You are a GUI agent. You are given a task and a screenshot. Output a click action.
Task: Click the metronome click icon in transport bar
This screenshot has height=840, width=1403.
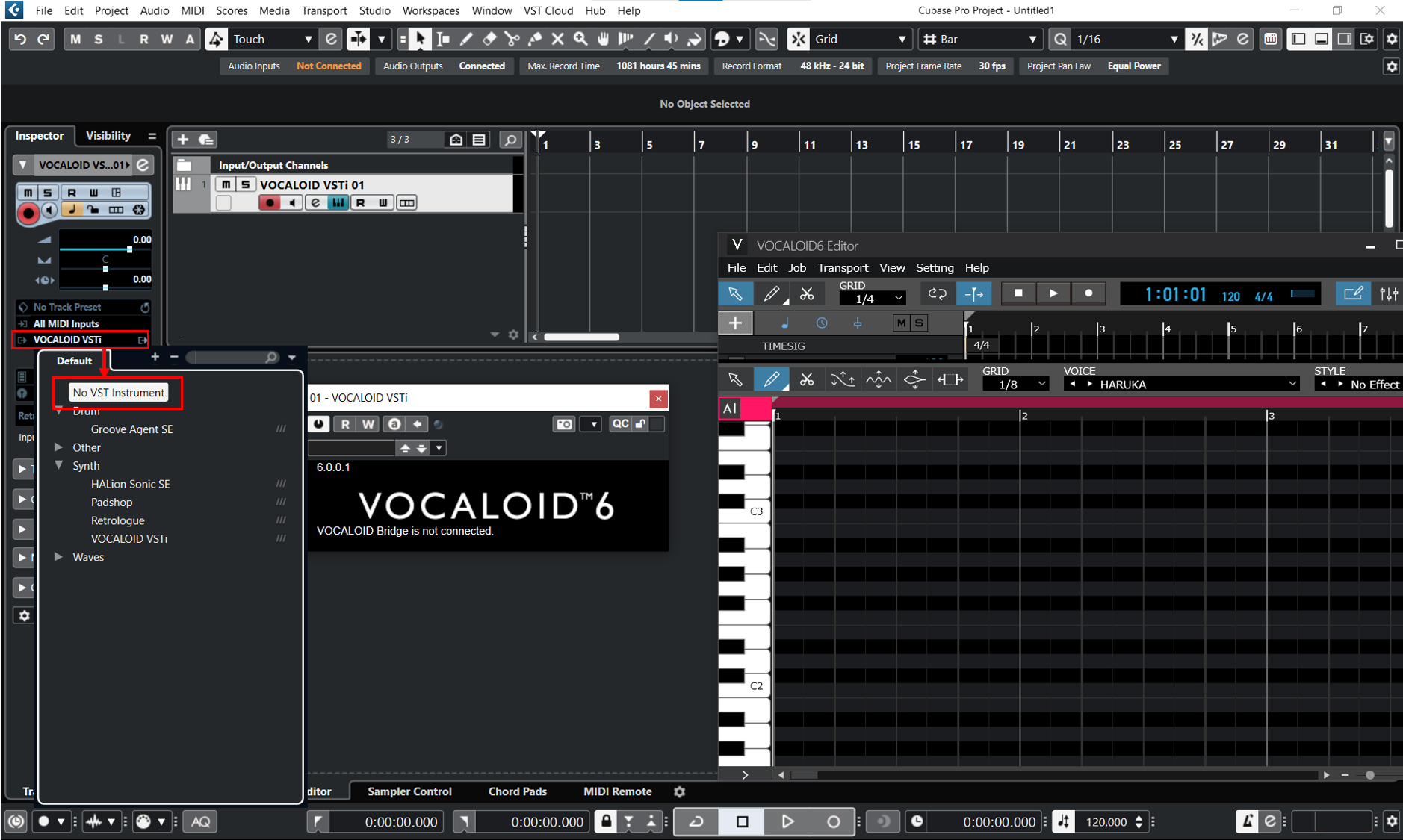point(1247,822)
